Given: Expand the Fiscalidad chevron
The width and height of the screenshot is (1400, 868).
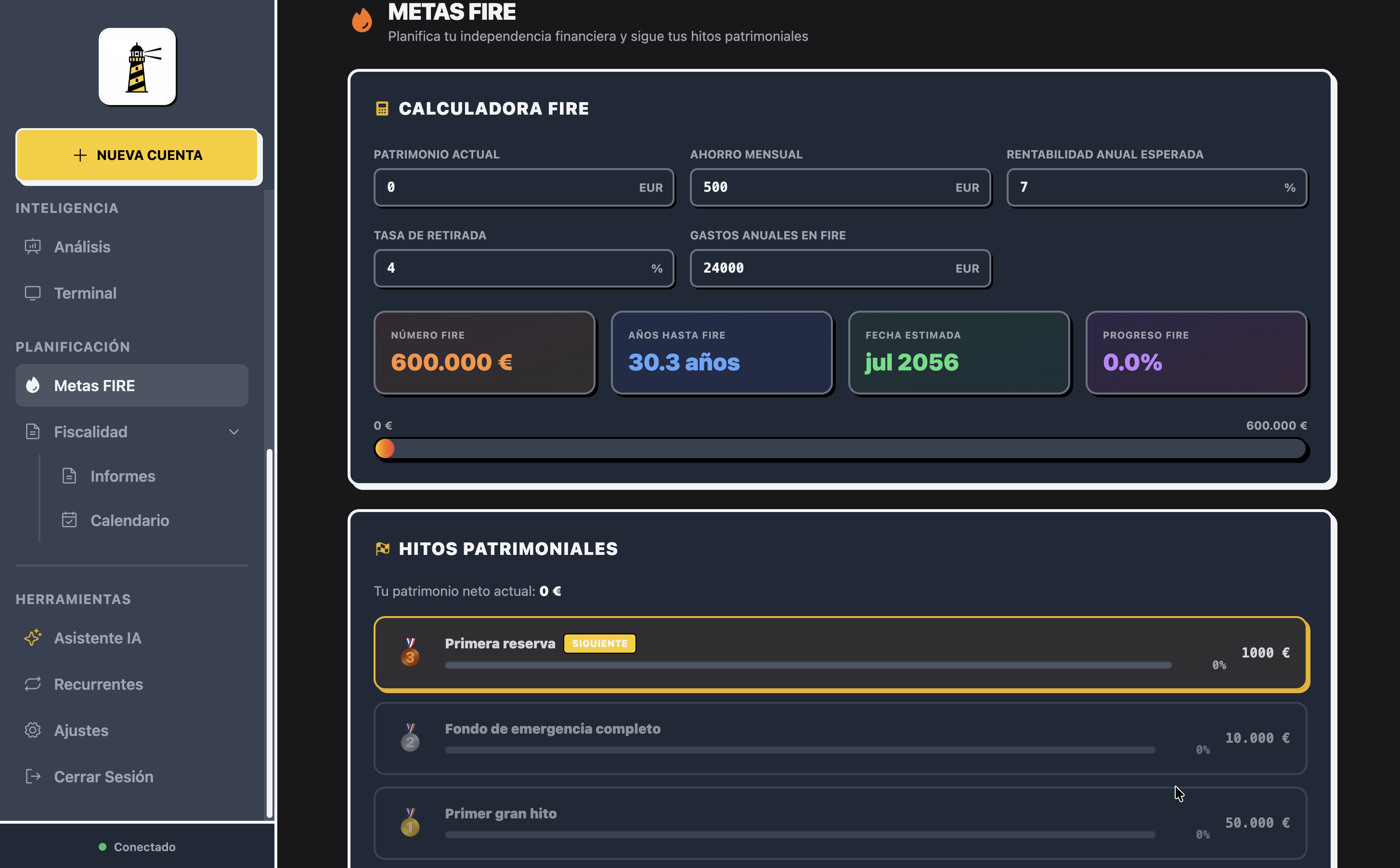Looking at the screenshot, I should 233,432.
